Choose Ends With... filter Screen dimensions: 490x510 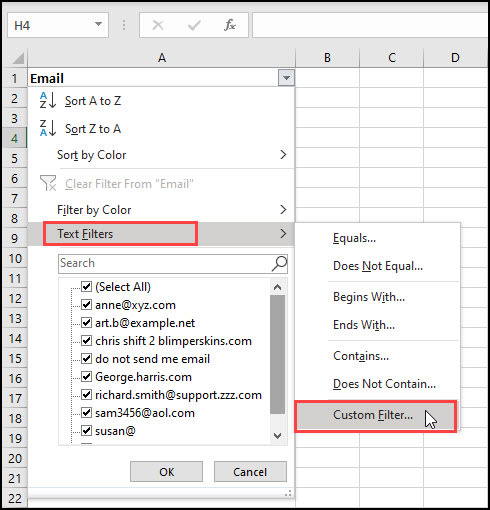377,325
